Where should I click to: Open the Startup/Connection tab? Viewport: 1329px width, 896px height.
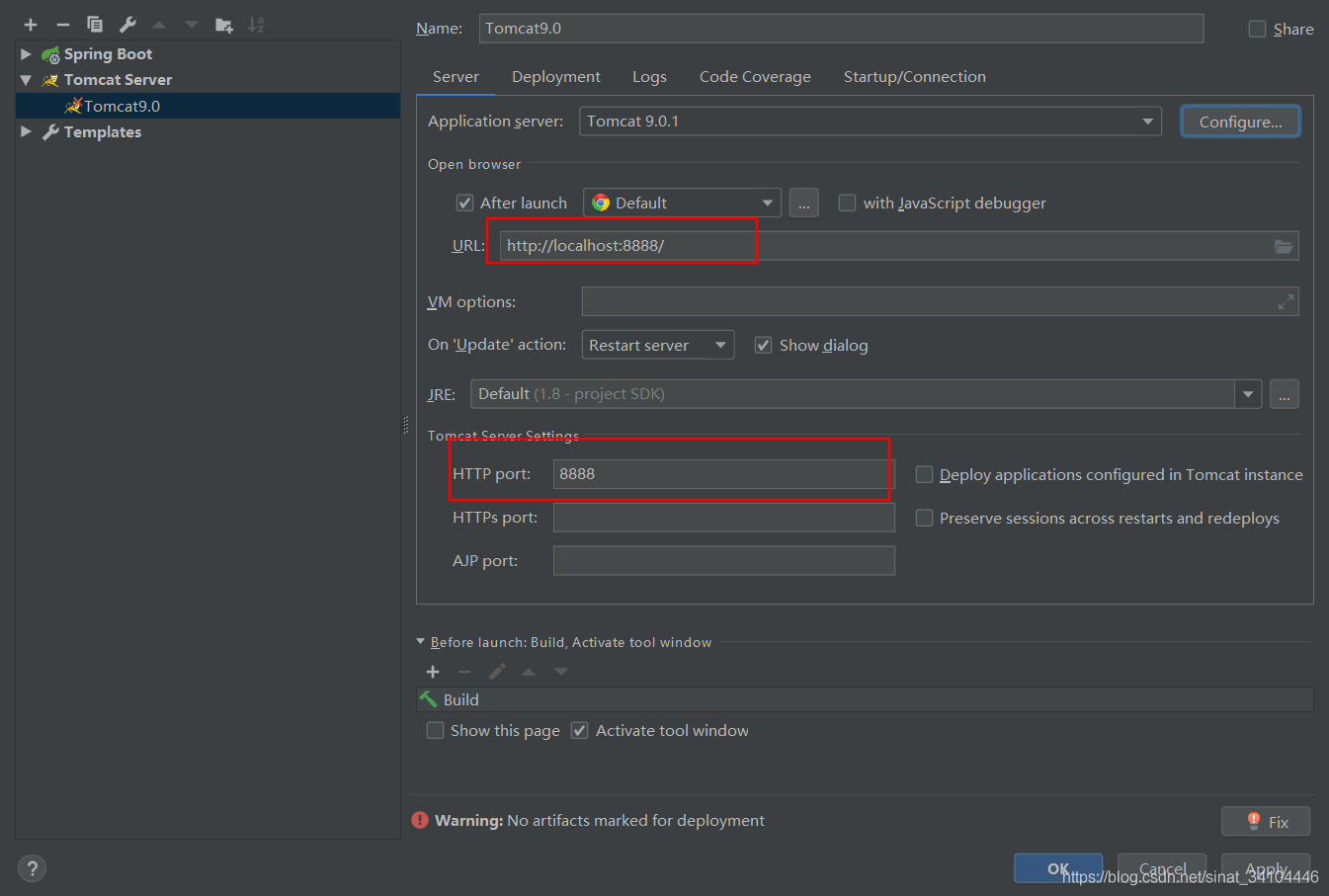coord(914,77)
